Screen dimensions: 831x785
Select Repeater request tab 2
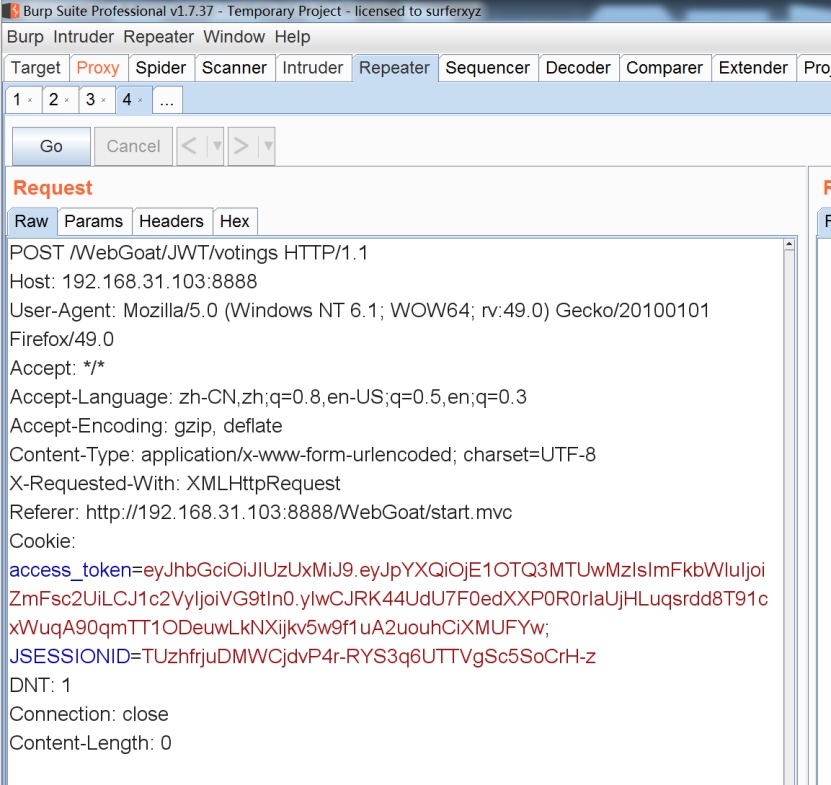[54, 100]
